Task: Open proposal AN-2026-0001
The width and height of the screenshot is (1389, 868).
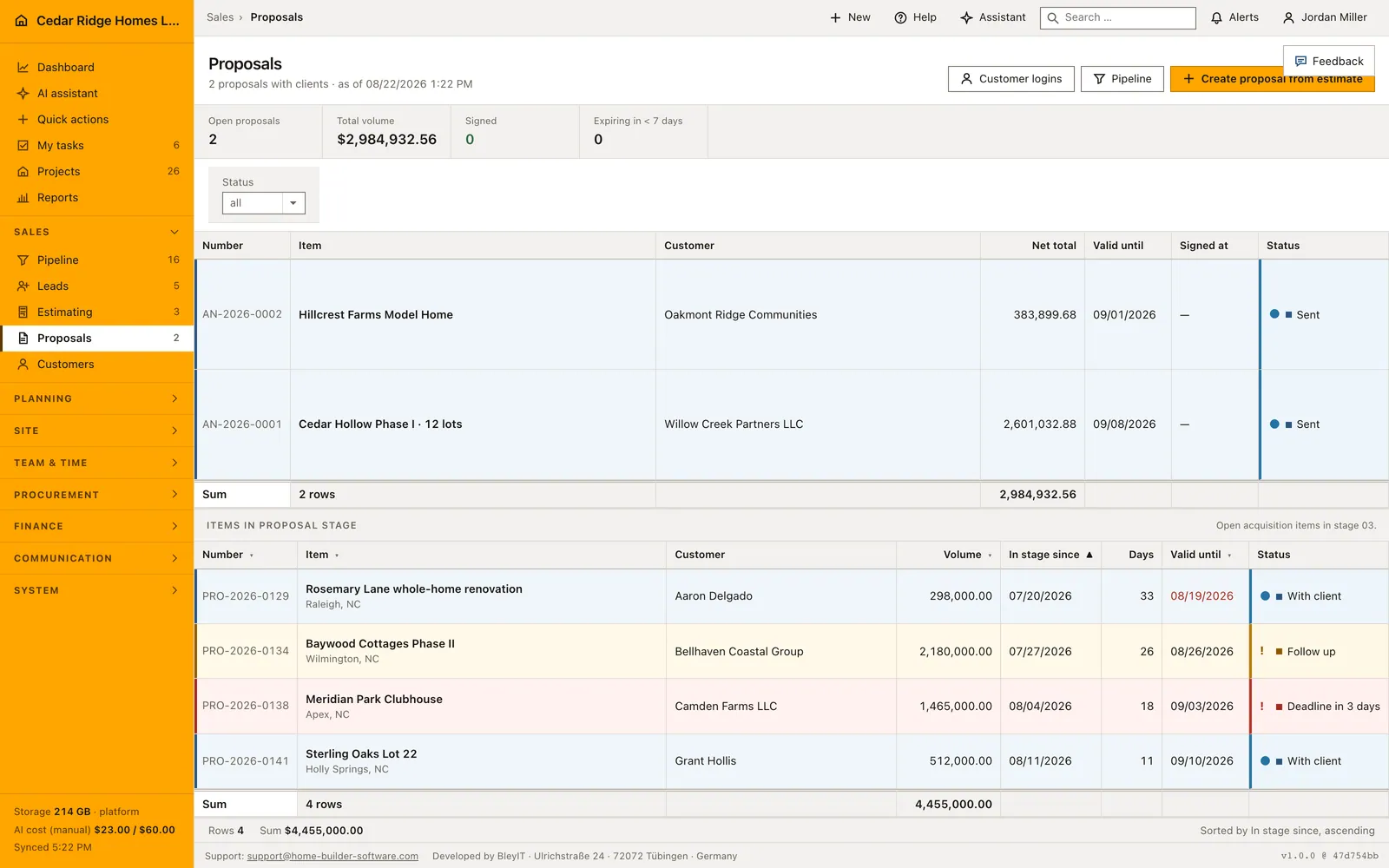Action: click(242, 424)
